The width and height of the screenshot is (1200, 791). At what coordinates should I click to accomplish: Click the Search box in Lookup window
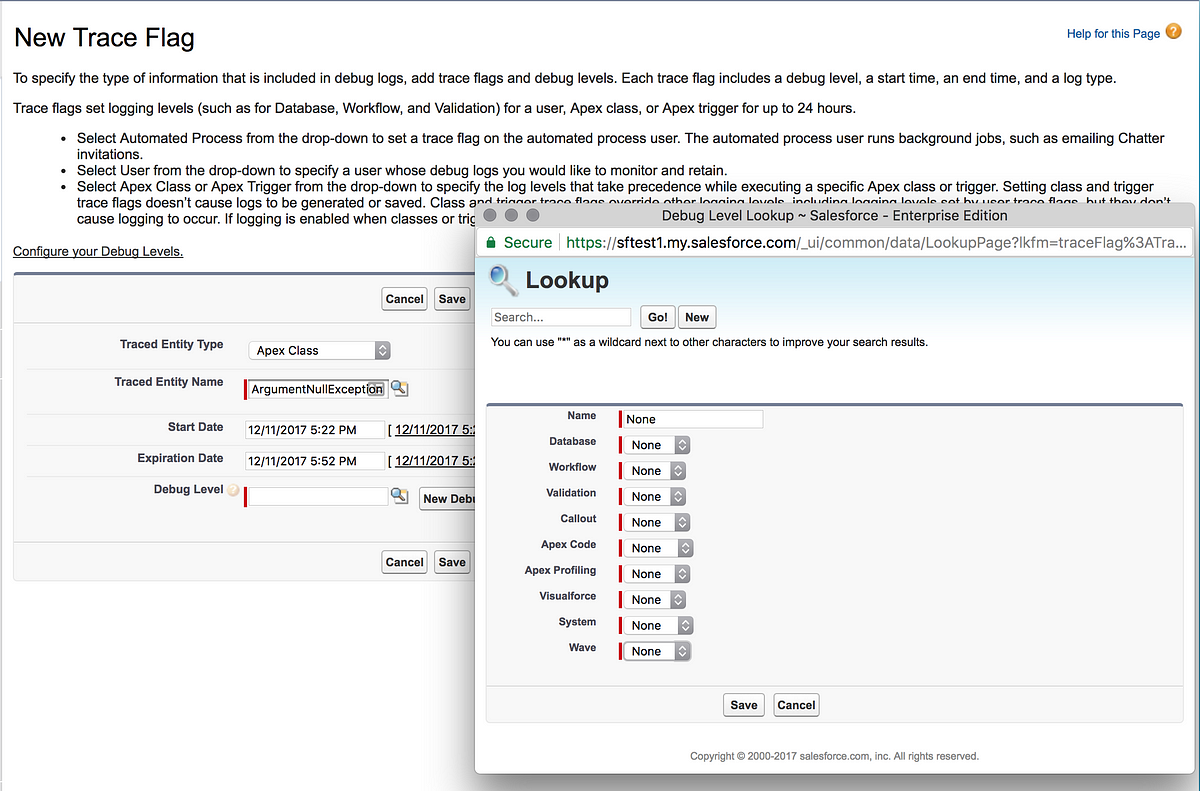pyautogui.click(x=561, y=317)
